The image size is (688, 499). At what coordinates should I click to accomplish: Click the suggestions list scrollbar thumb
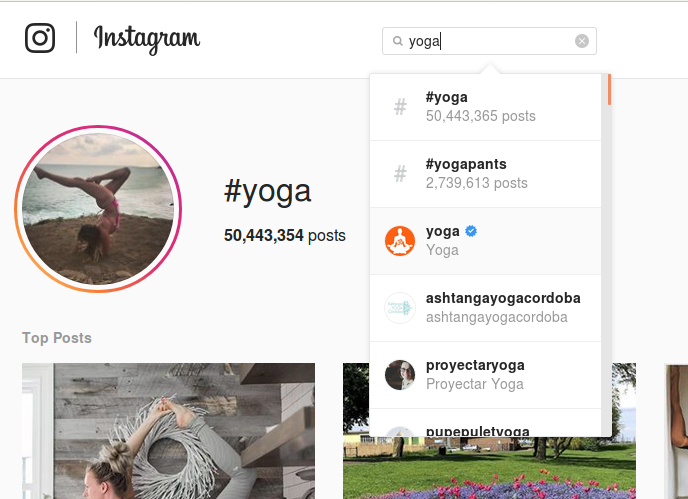[x=609, y=90]
